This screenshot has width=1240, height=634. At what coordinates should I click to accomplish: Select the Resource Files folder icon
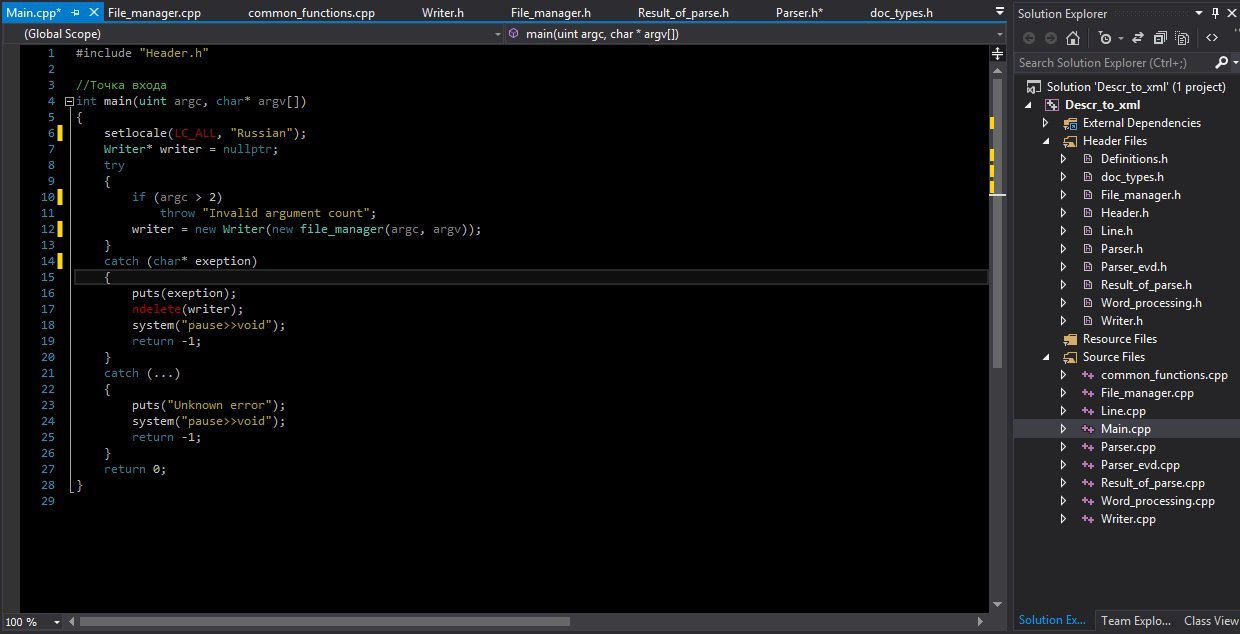1070,339
